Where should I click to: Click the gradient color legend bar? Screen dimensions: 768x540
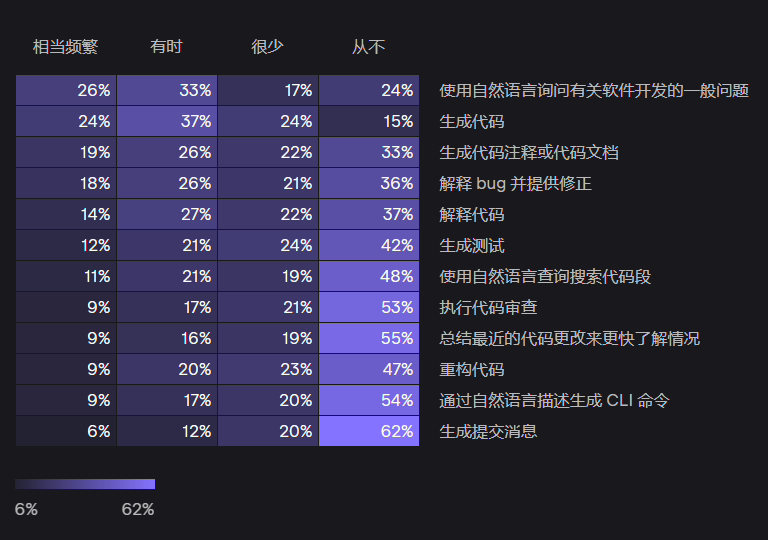(85, 484)
